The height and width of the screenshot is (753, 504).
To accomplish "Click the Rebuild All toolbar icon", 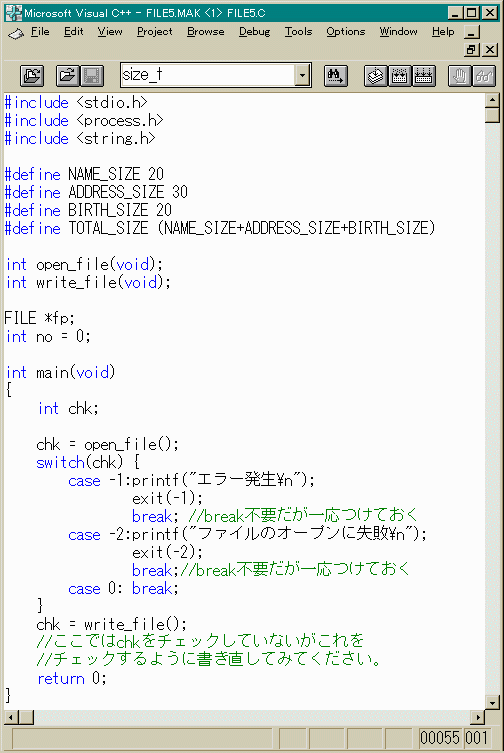I will pos(423,75).
